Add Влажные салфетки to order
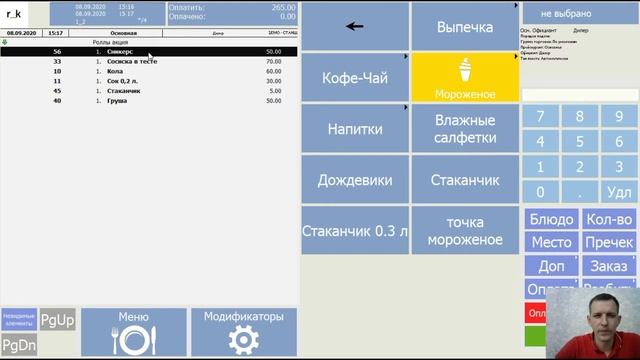Screen dimensions: 640x360 coord(465,129)
